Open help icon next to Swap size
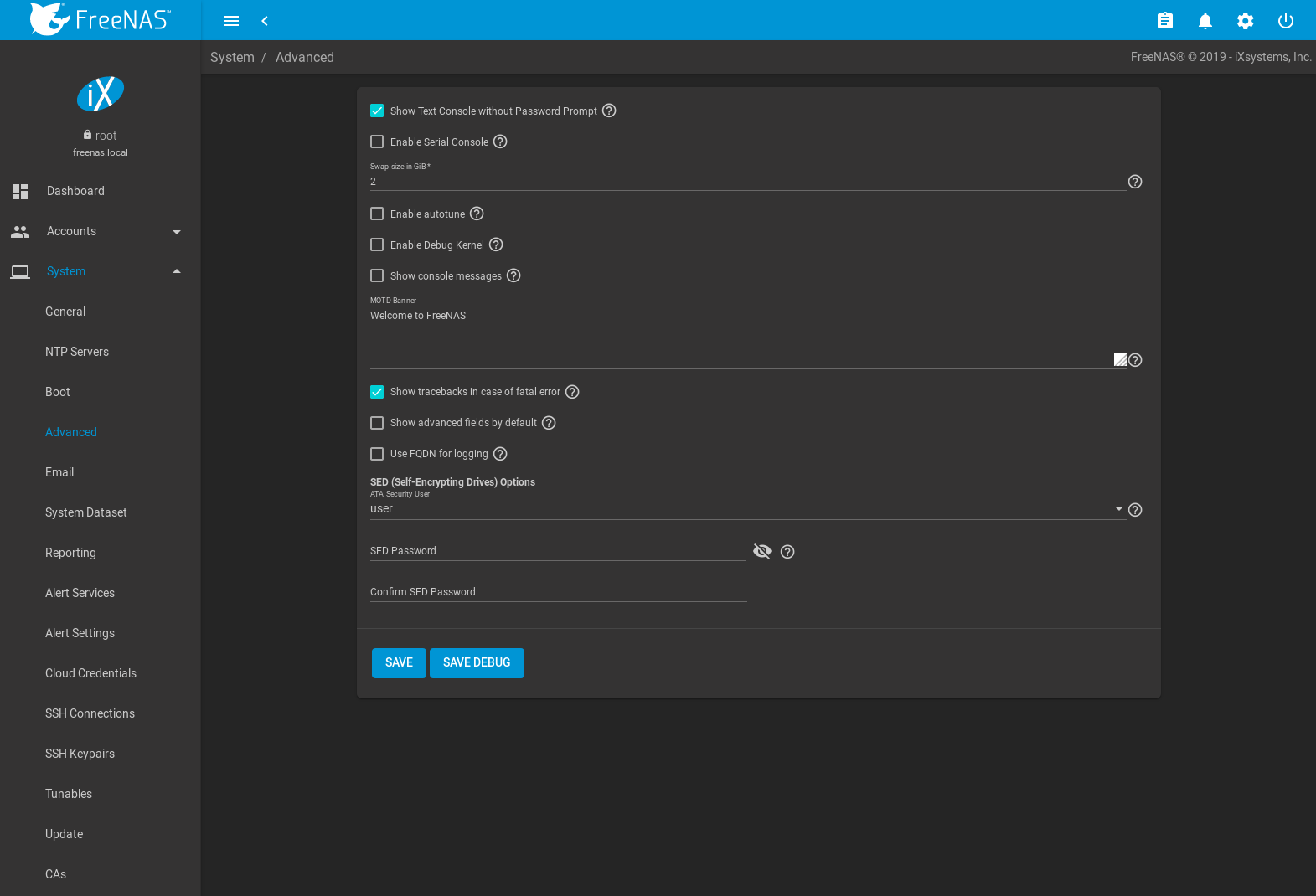This screenshot has height=896, width=1316. [1135, 182]
